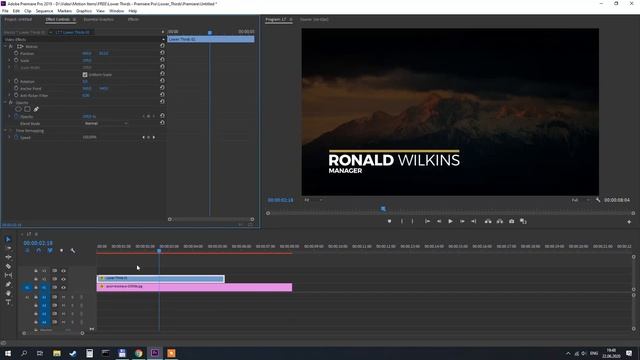Select the Lower Thirds clip in timeline
This screenshot has height=360, width=640.
(x=161, y=278)
